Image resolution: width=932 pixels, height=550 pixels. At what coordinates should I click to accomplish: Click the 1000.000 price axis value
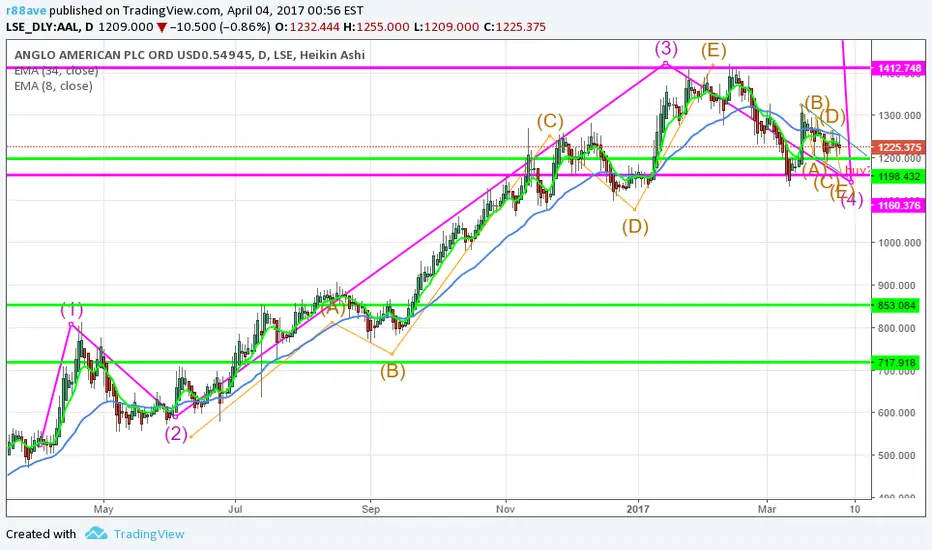tap(900, 243)
